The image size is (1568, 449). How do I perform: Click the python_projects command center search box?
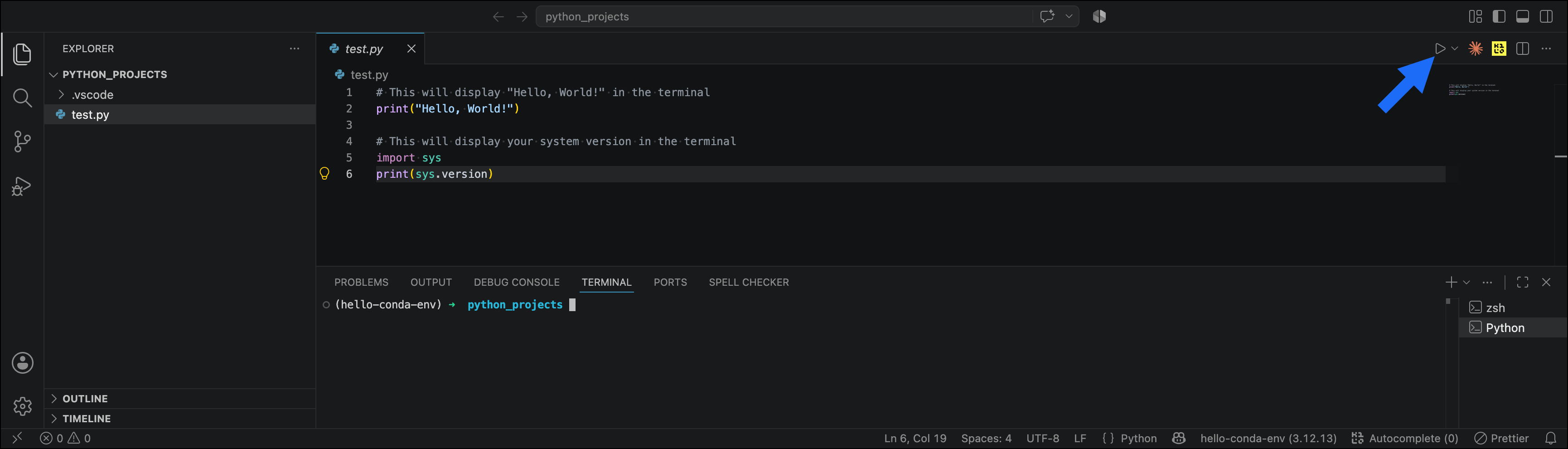pyautogui.click(x=784, y=16)
